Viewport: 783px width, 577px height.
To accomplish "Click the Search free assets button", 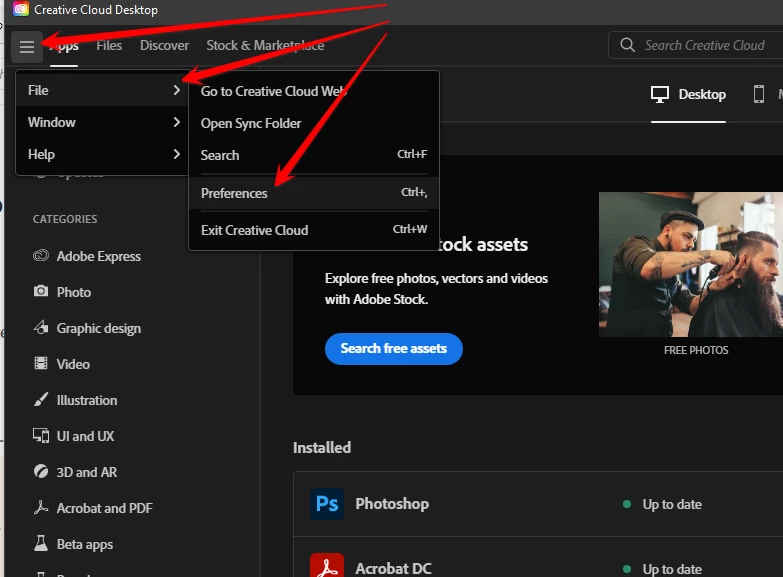I will pos(393,348).
